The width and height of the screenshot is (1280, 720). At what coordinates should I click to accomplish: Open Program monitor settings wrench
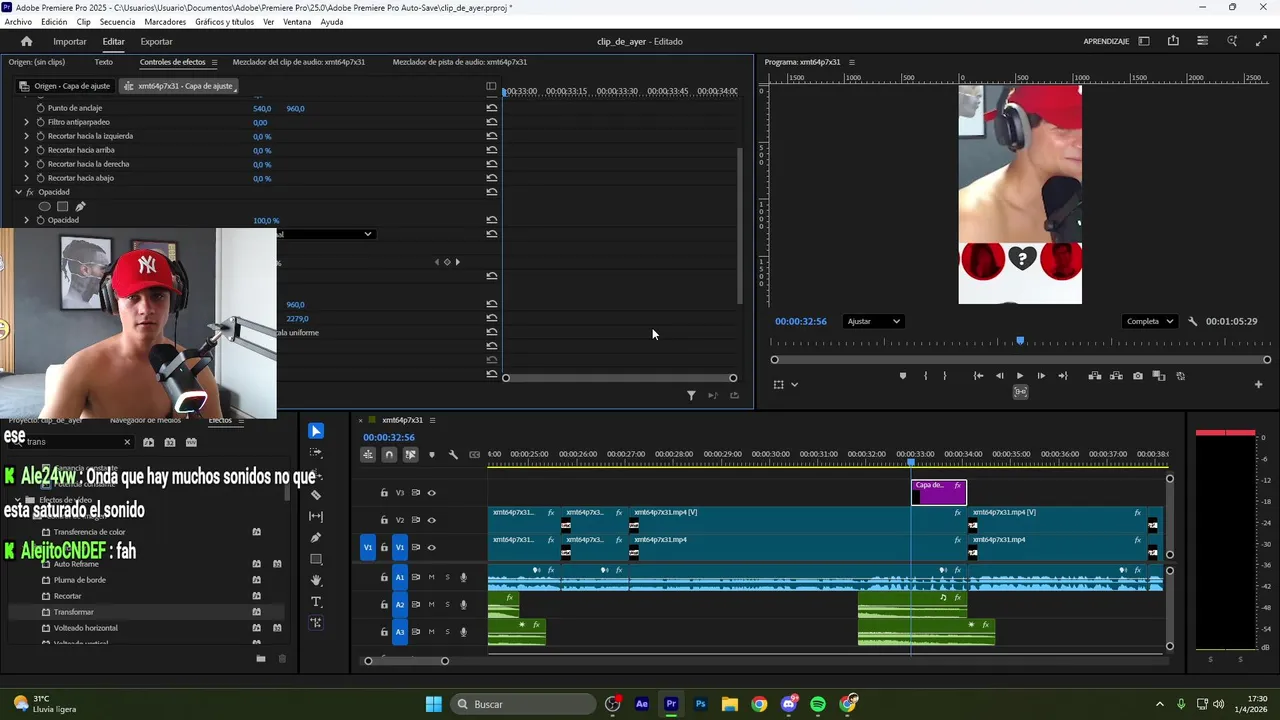1192,321
